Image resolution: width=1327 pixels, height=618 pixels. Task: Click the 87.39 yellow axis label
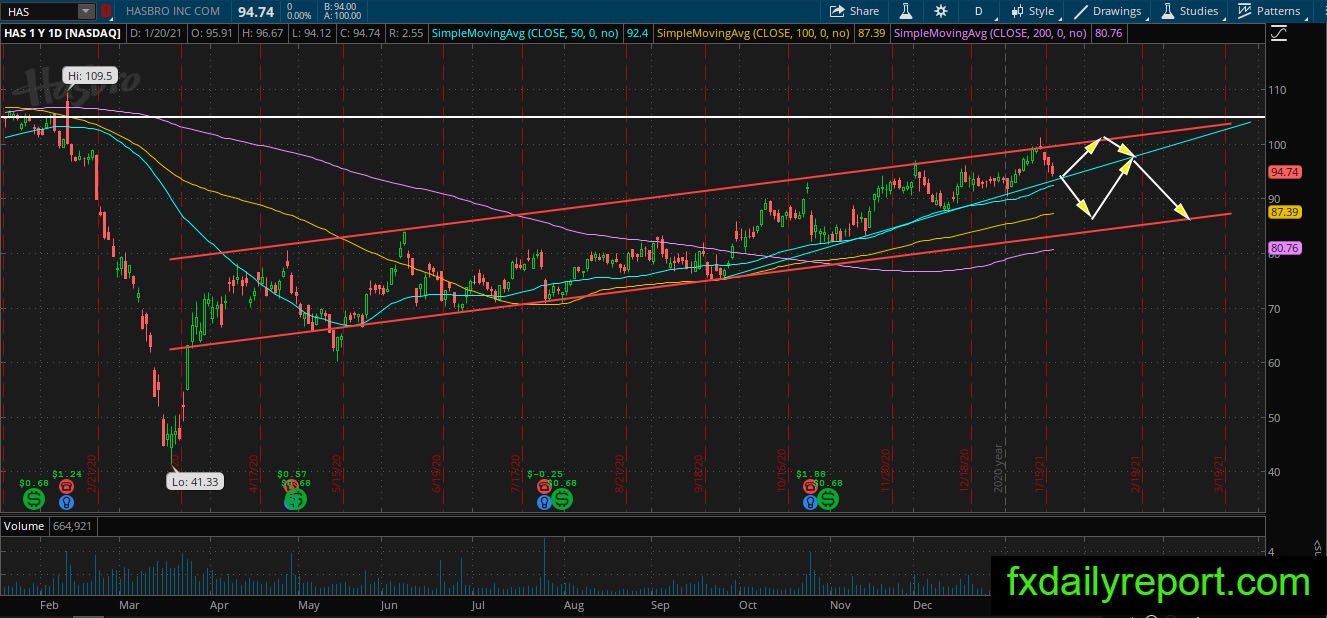(x=1283, y=212)
